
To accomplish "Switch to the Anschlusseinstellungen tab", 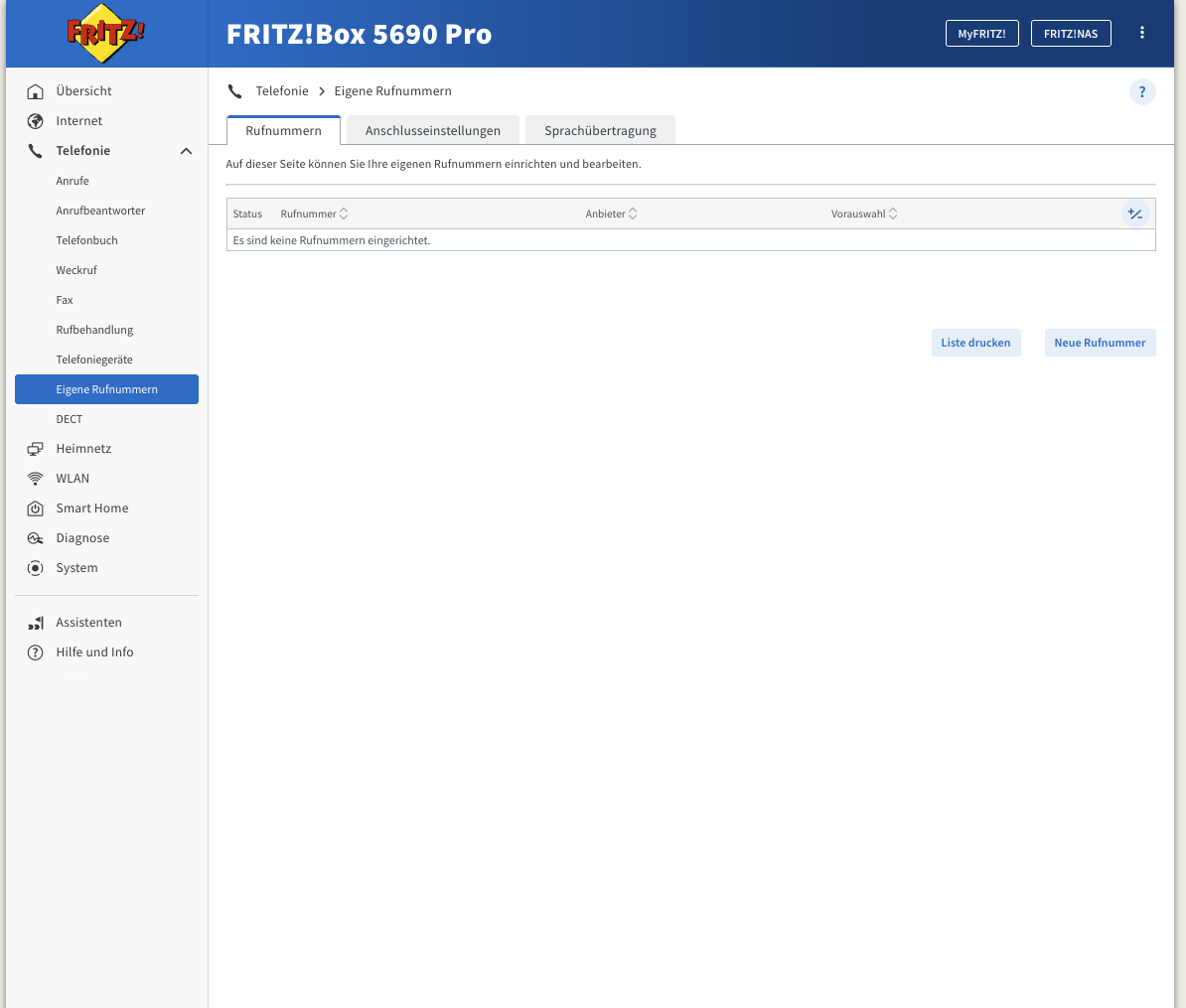I will pos(433,130).
